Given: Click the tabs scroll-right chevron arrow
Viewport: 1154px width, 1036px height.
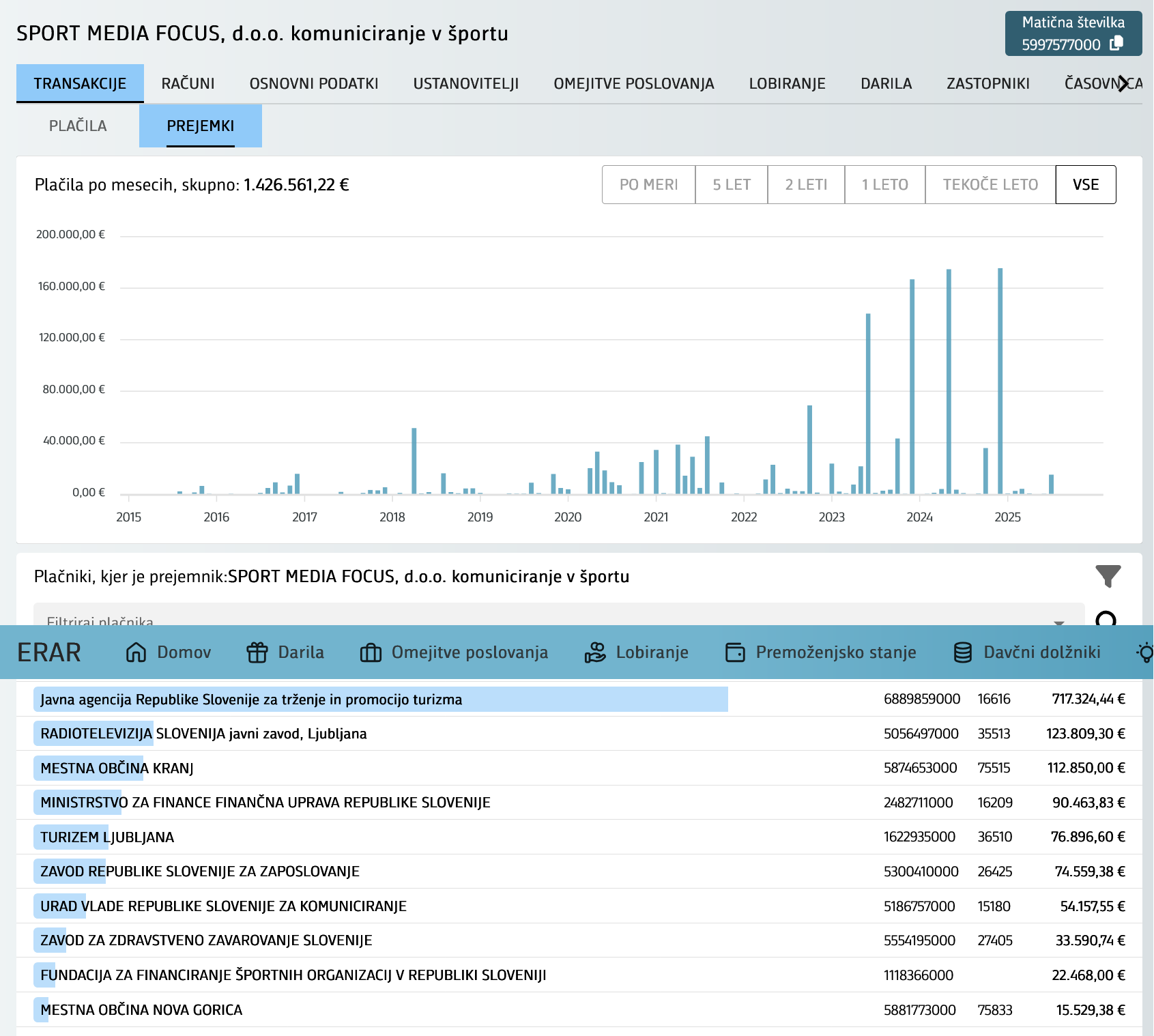Looking at the screenshot, I should point(1123,84).
